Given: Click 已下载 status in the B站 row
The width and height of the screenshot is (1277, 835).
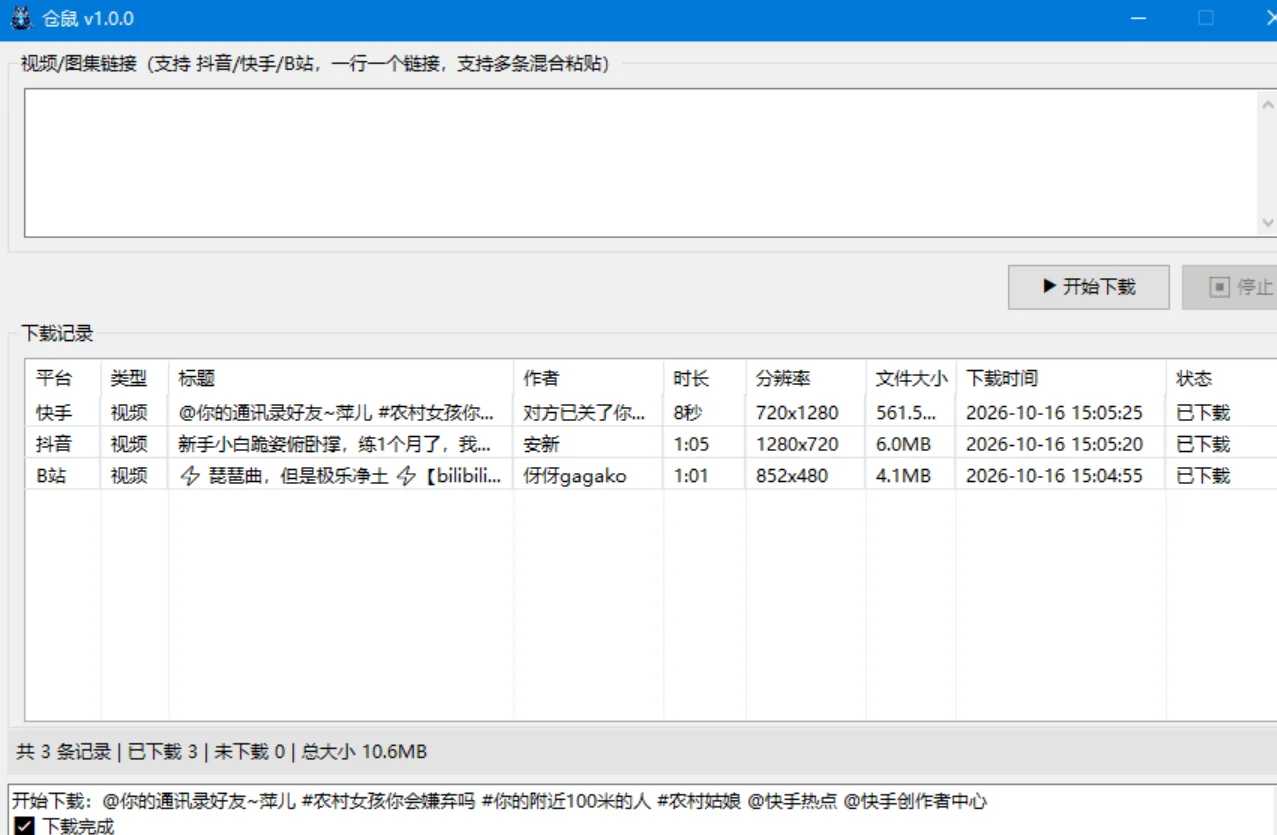Looking at the screenshot, I should [1203, 476].
